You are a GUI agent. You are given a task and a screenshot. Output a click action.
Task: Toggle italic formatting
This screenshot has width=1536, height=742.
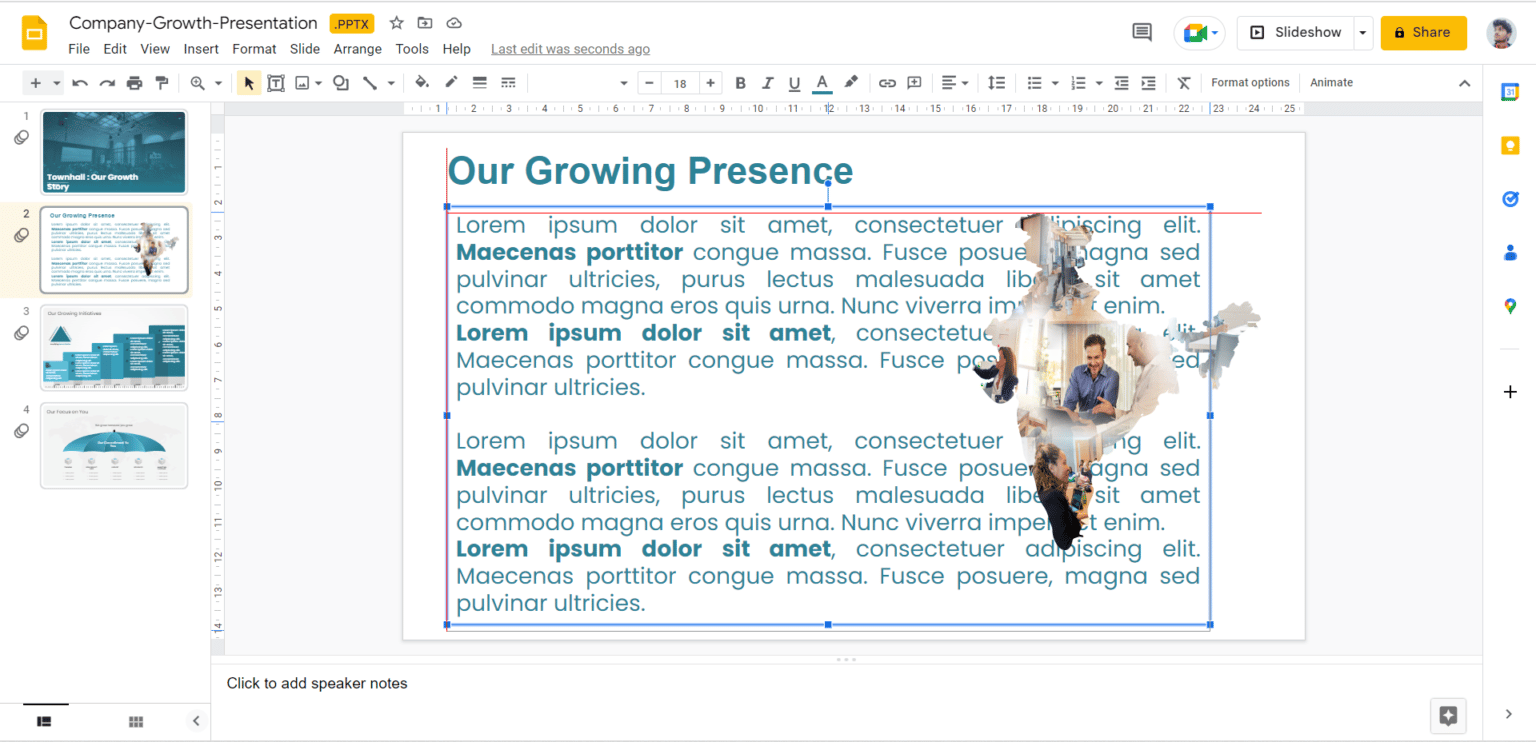[767, 82]
